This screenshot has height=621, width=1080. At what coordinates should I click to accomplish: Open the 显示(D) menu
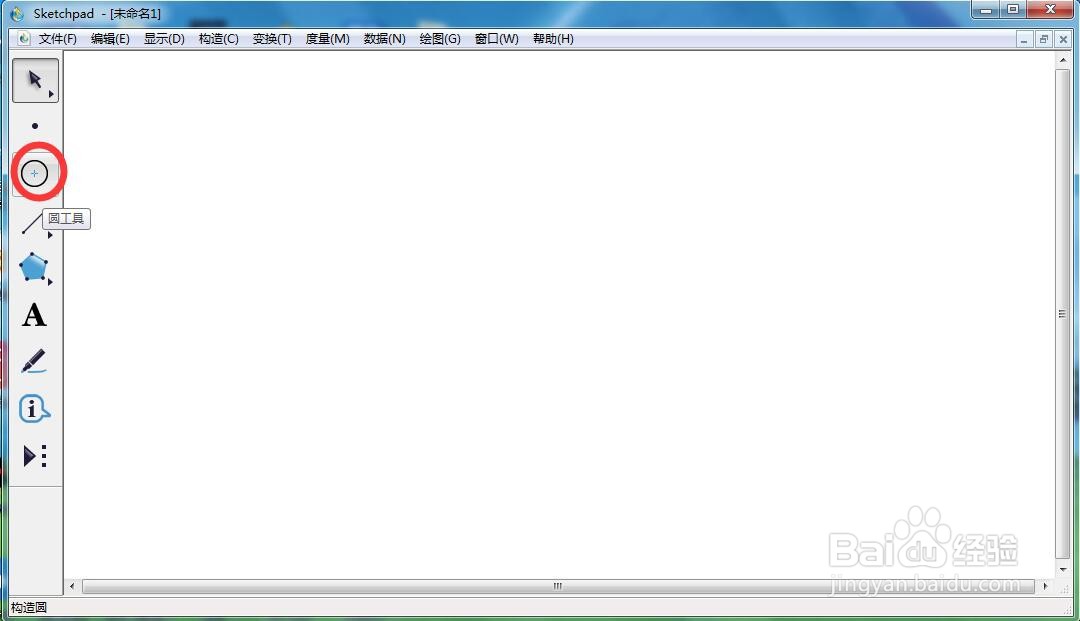coord(164,39)
